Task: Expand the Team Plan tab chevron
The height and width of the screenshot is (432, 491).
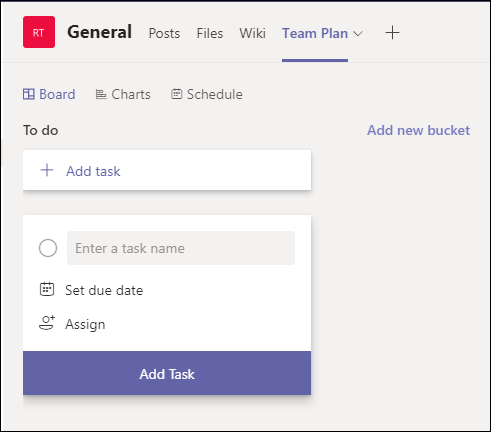Action: pos(358,34)
